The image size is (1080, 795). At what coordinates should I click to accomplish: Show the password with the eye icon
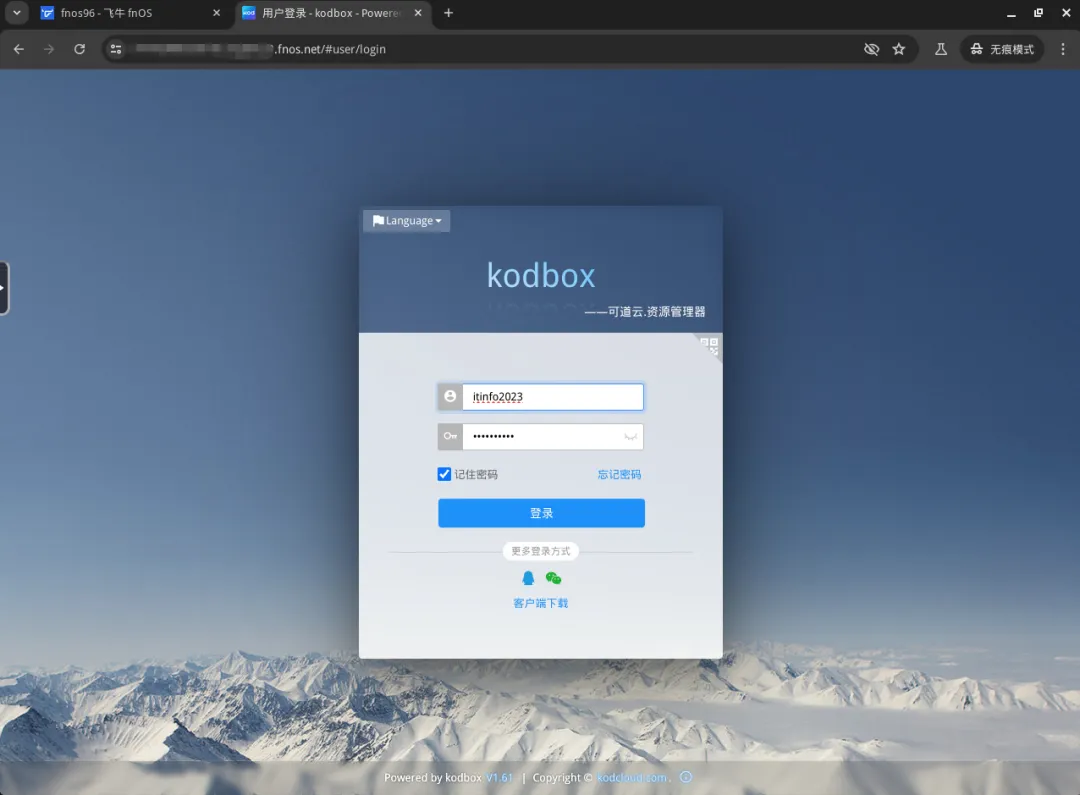[x=630, y=436]
